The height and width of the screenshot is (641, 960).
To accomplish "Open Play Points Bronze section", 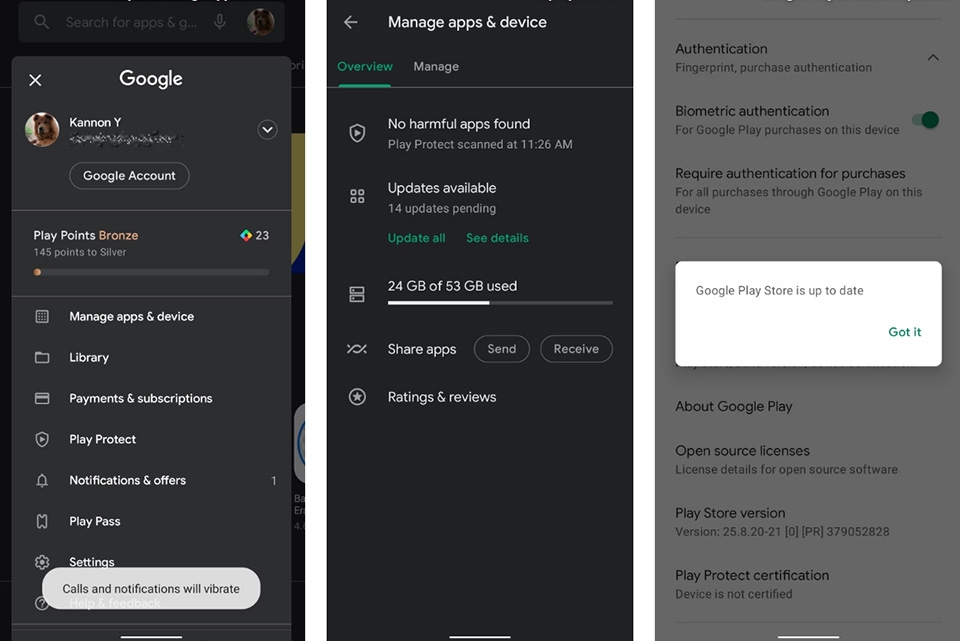I will 151,253.
